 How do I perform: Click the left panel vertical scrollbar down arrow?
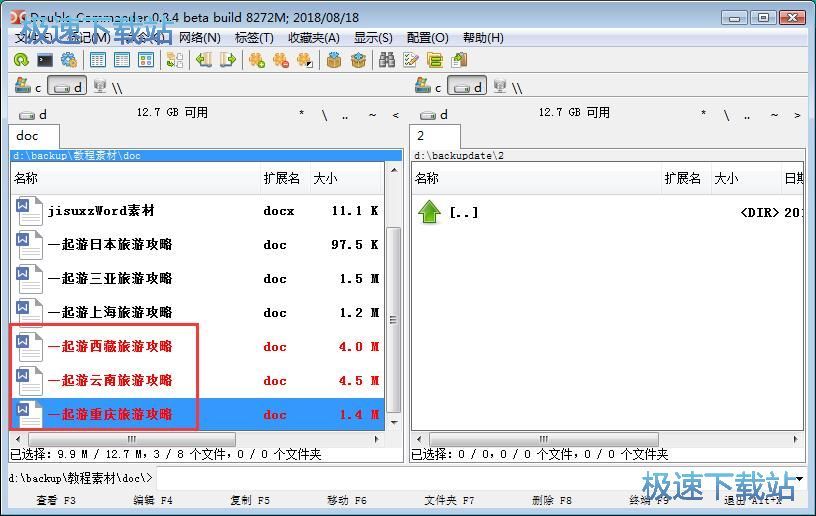[x=394, y=422]
